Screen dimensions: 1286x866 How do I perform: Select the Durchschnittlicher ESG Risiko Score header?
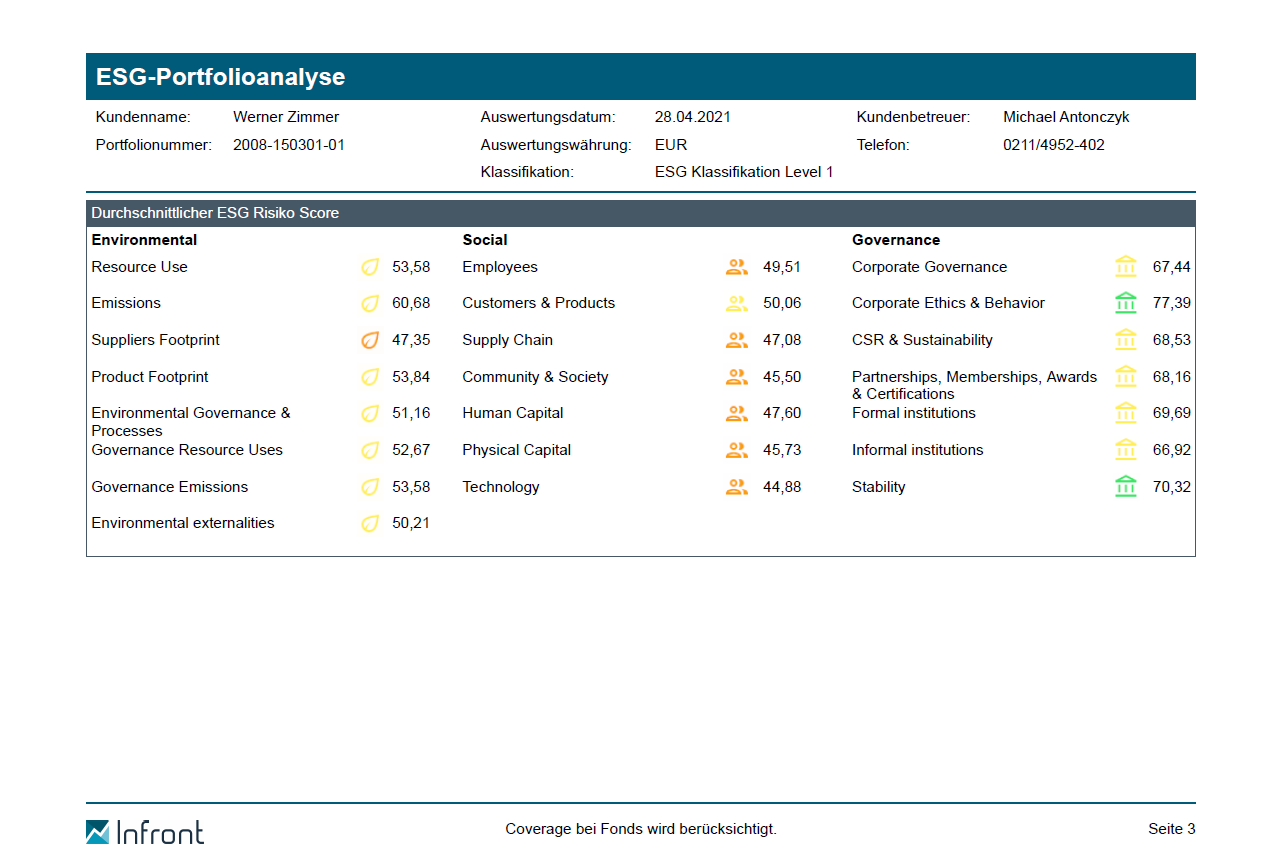tap(215, 213)
